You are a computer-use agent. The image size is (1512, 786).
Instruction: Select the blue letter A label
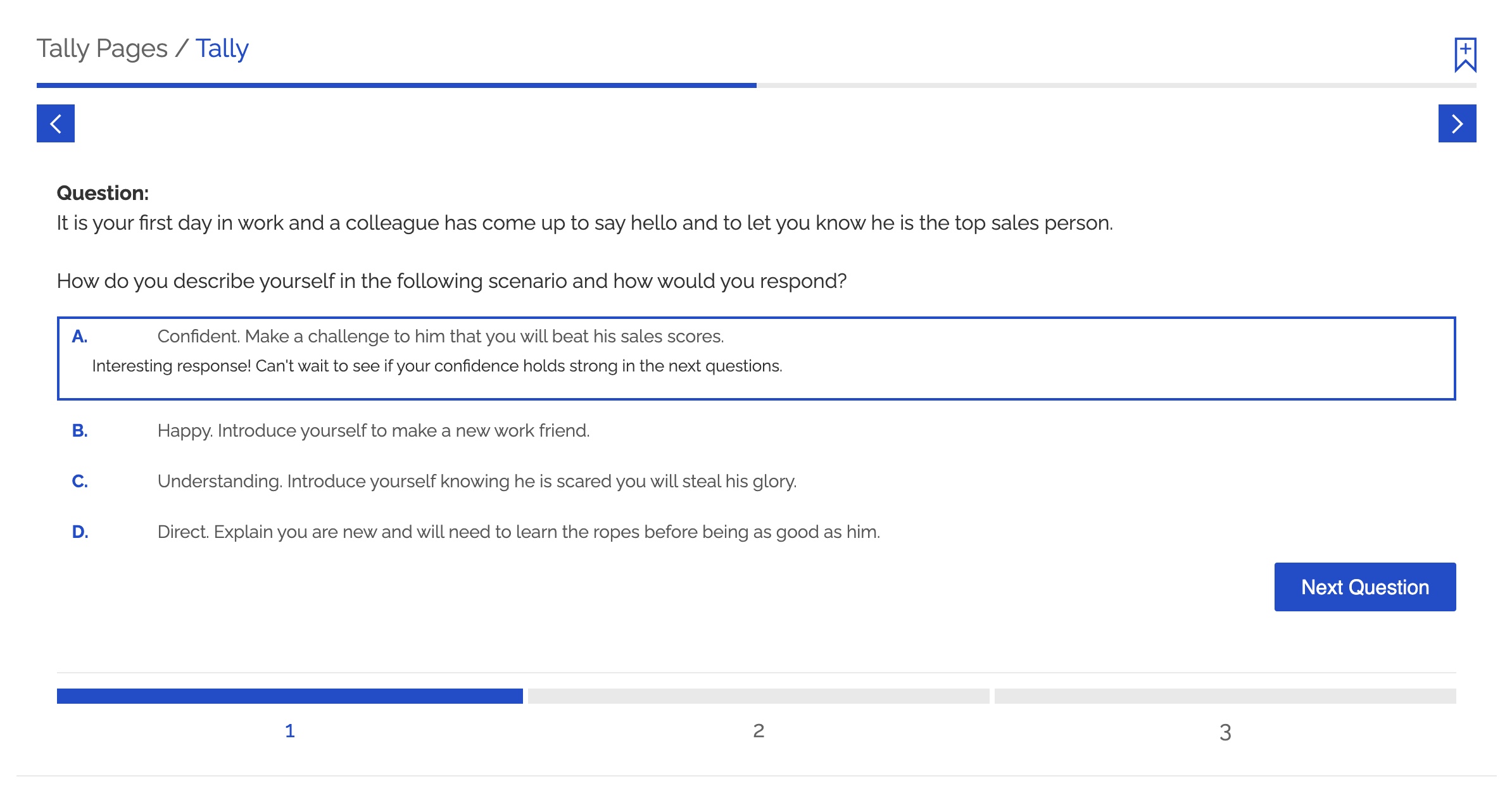pyautogui.click(x=80, y=337)
